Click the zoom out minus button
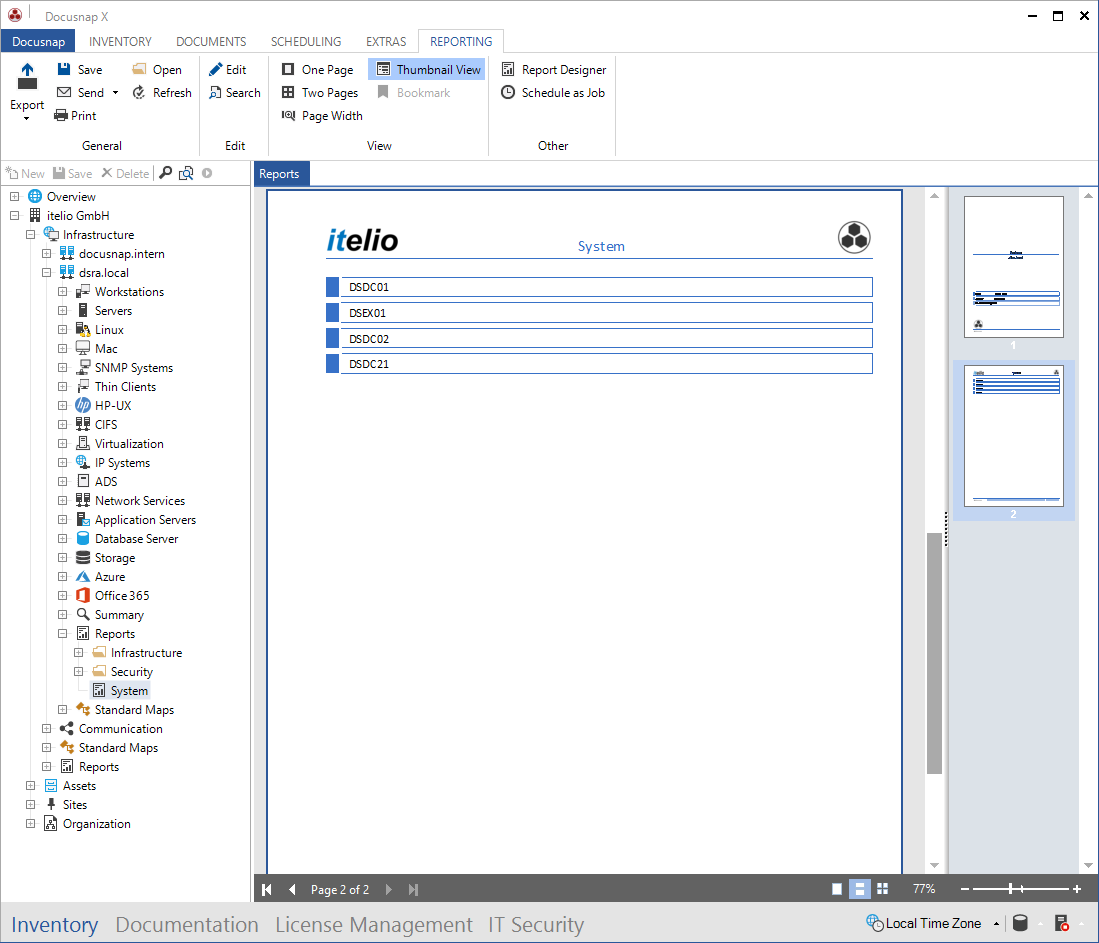The image size is (1099, 943). pyautogui.click(x=964, y=889)
